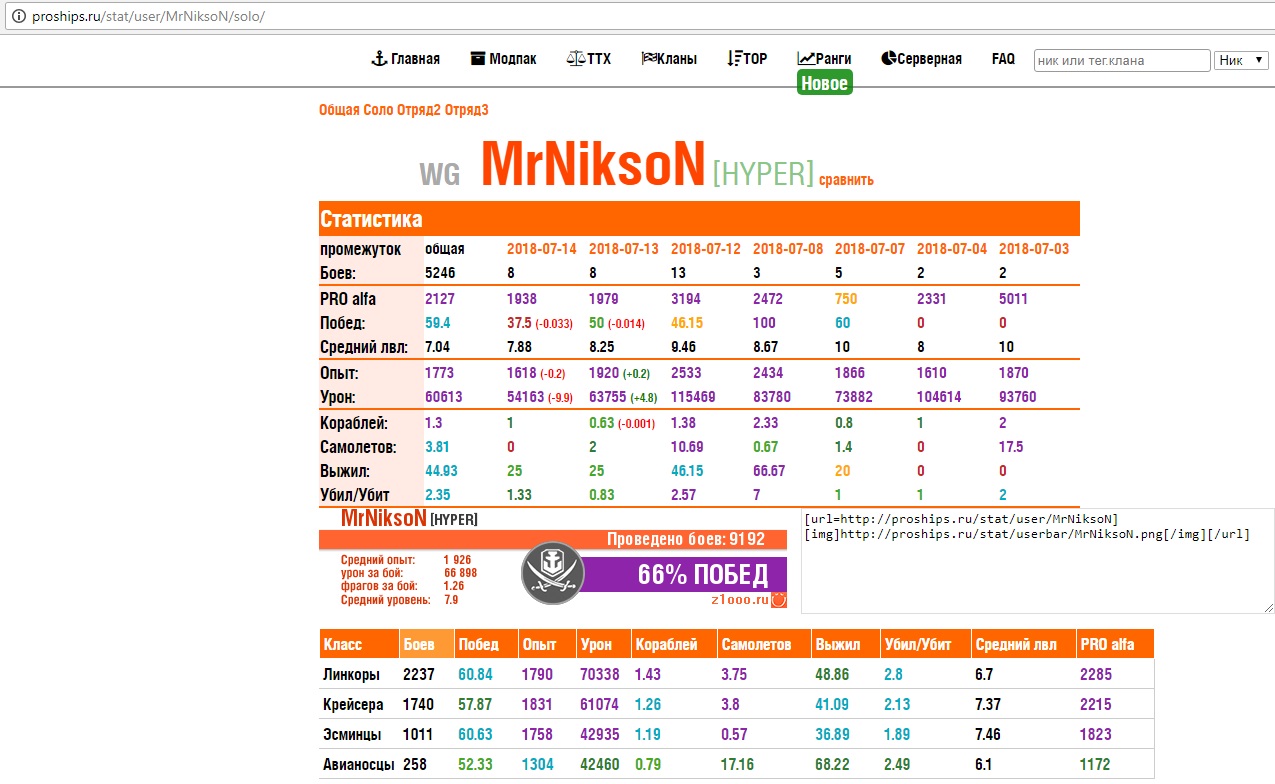Open the TOP menu item
The image size is (1275, 784).
[x=755, y=59]
